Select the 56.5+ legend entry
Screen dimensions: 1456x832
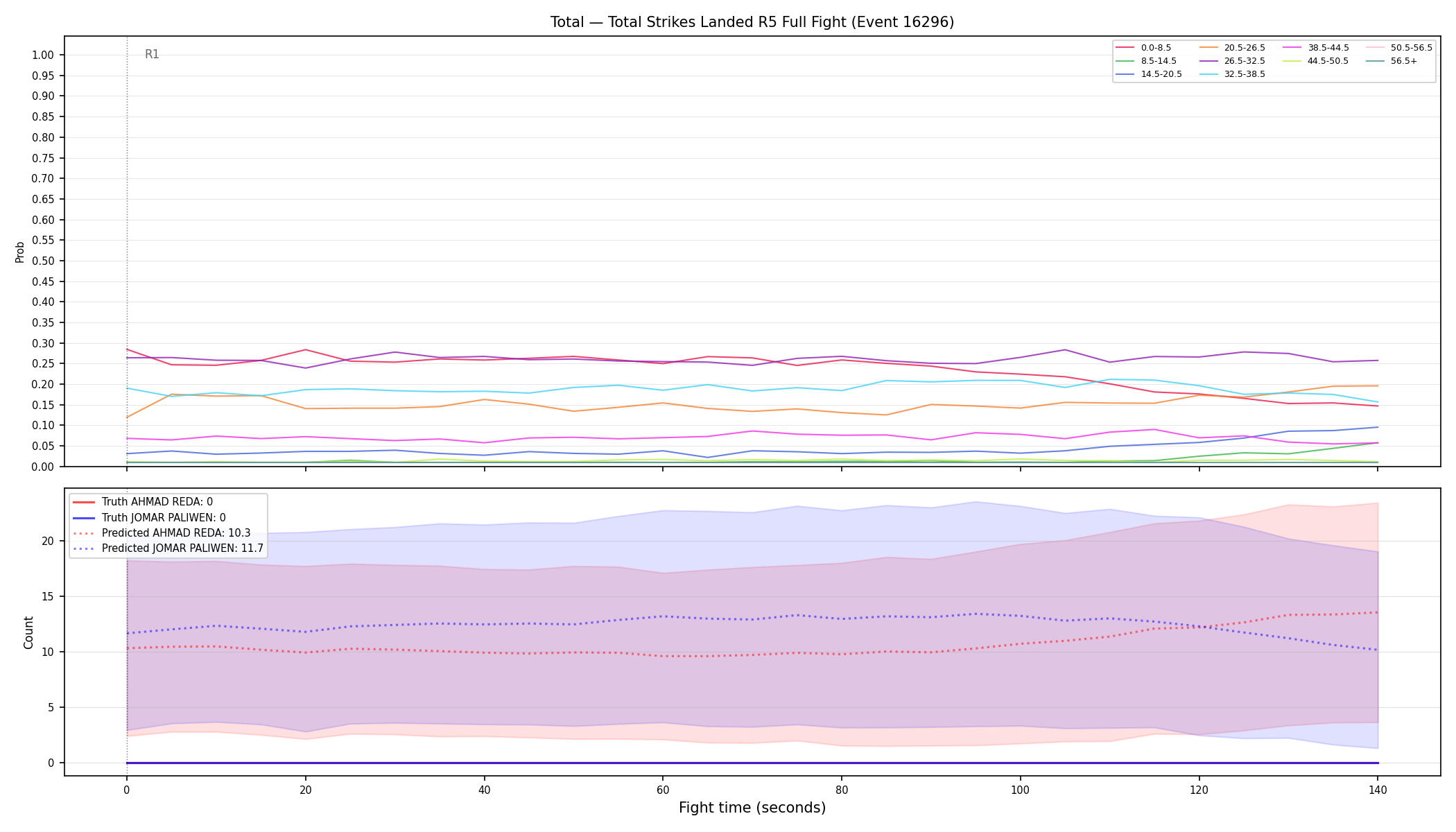pos(1392,61)
